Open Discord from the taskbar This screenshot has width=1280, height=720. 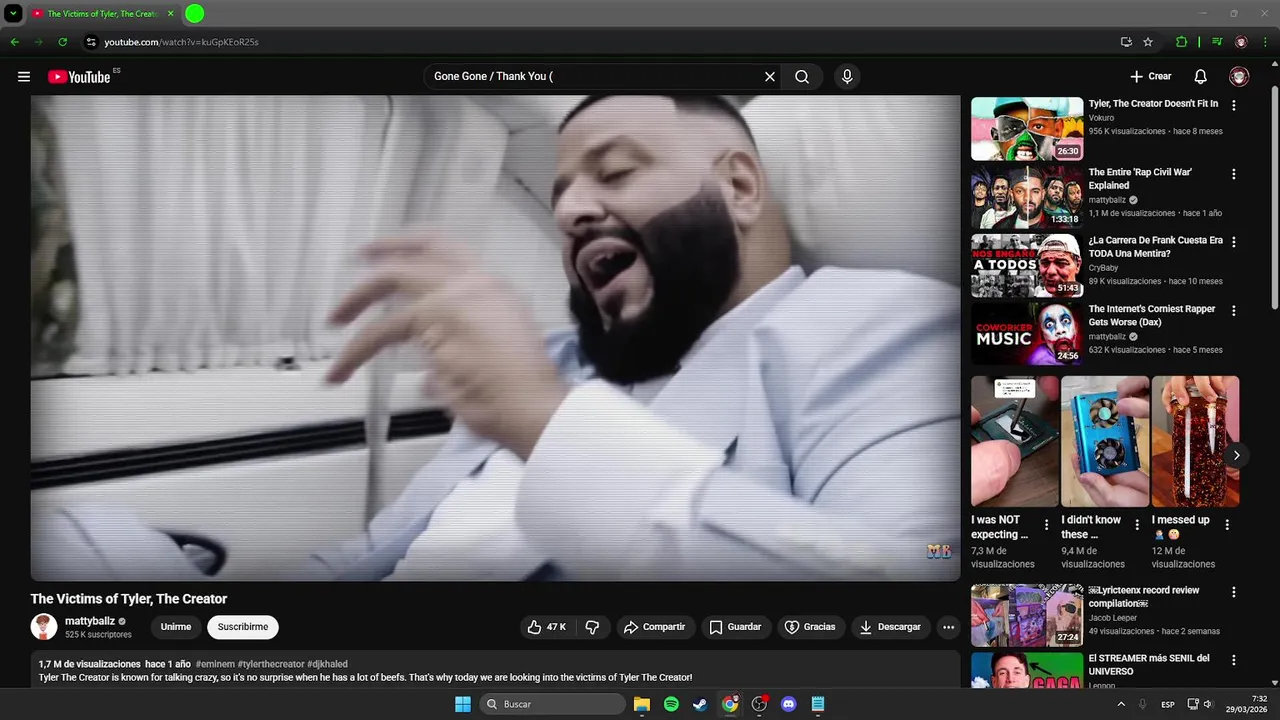788,704
